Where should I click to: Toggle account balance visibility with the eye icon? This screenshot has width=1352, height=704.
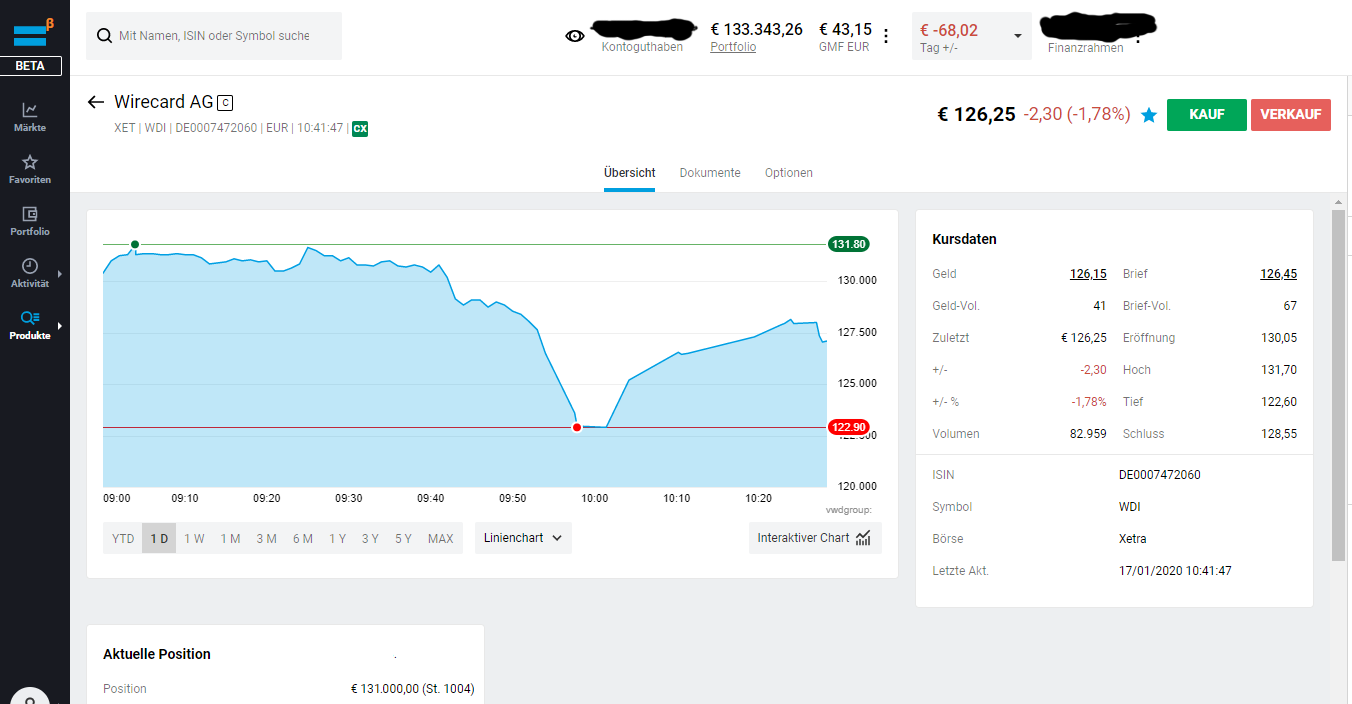574,35
